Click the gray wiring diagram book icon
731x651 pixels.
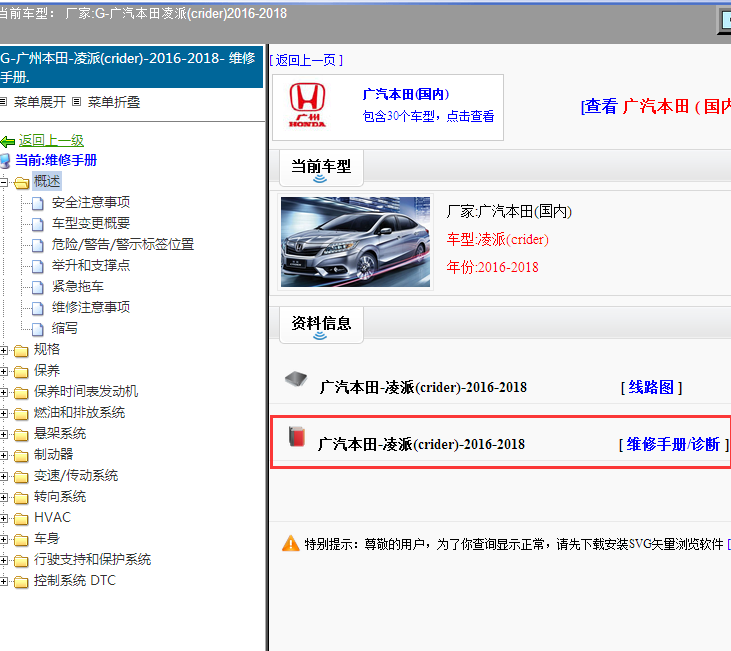click(296, 379)
